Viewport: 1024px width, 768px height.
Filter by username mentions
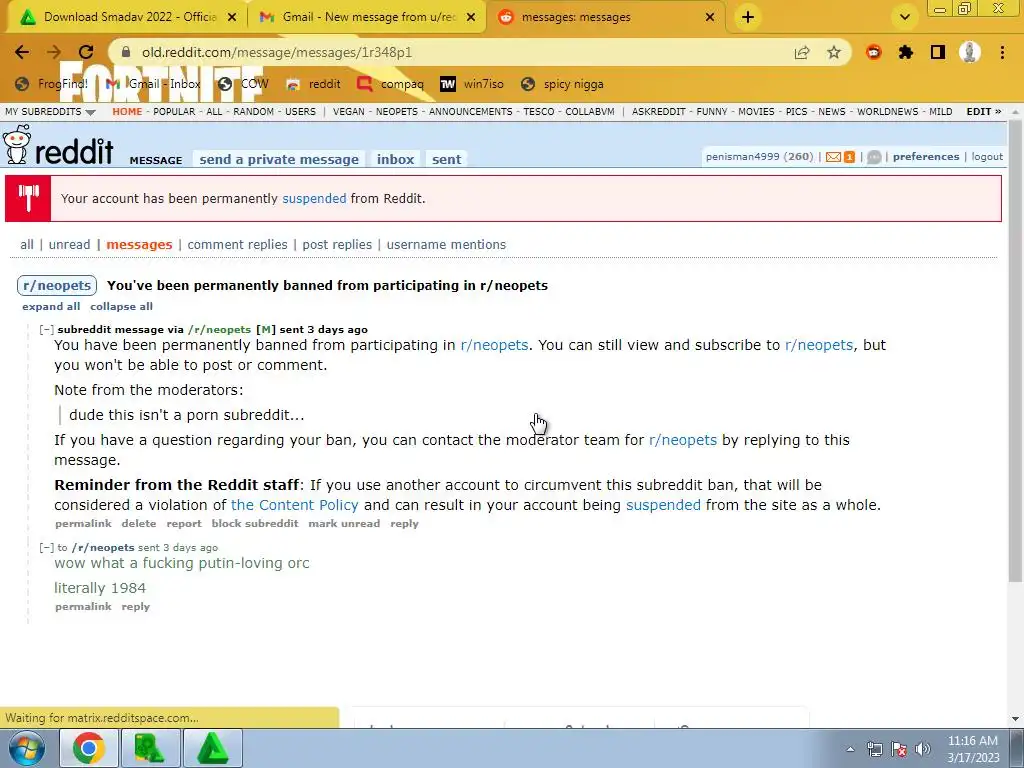[x=446, y=244]
